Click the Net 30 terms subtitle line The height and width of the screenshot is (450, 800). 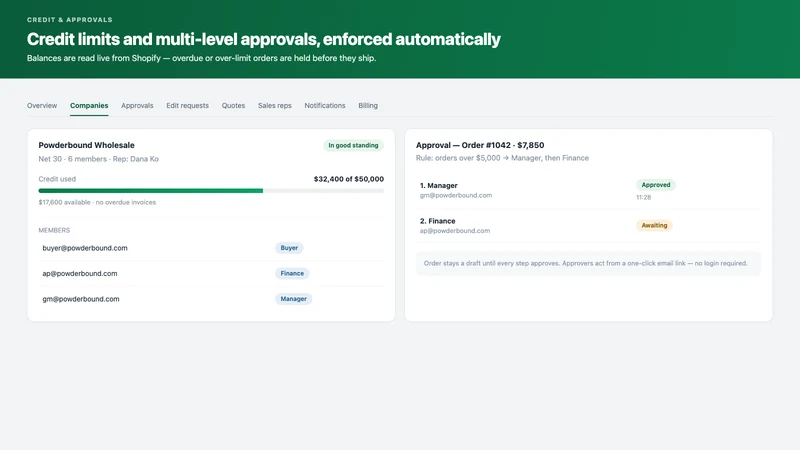98,159
